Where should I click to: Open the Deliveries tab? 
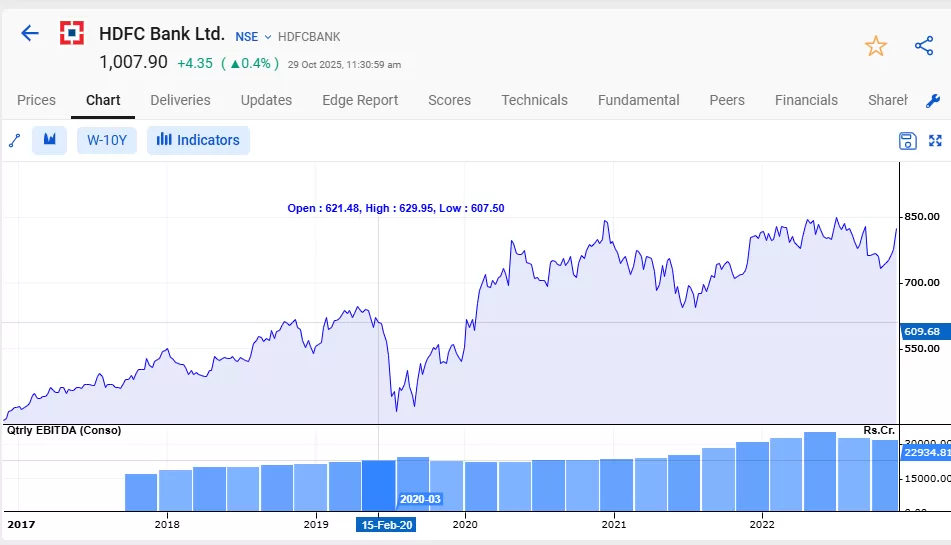(x=180, y=100)
